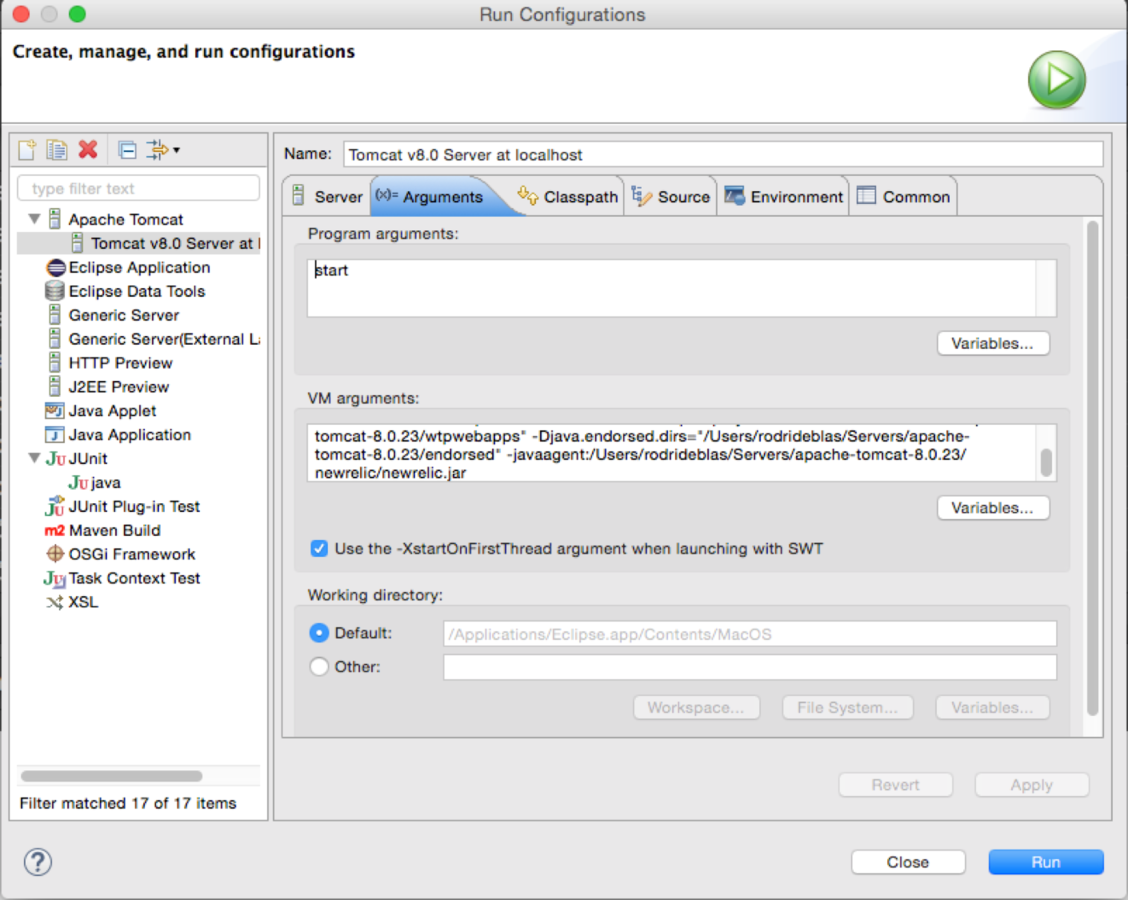This screenshot has width=1128, height=900.
Task: Click the default working directory path field
Action: pos(750,634)
